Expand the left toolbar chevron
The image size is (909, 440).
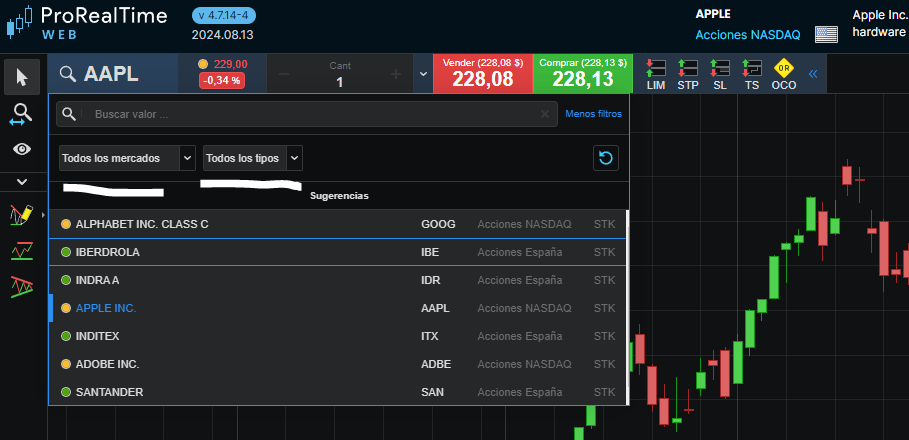tap(22, 182)
